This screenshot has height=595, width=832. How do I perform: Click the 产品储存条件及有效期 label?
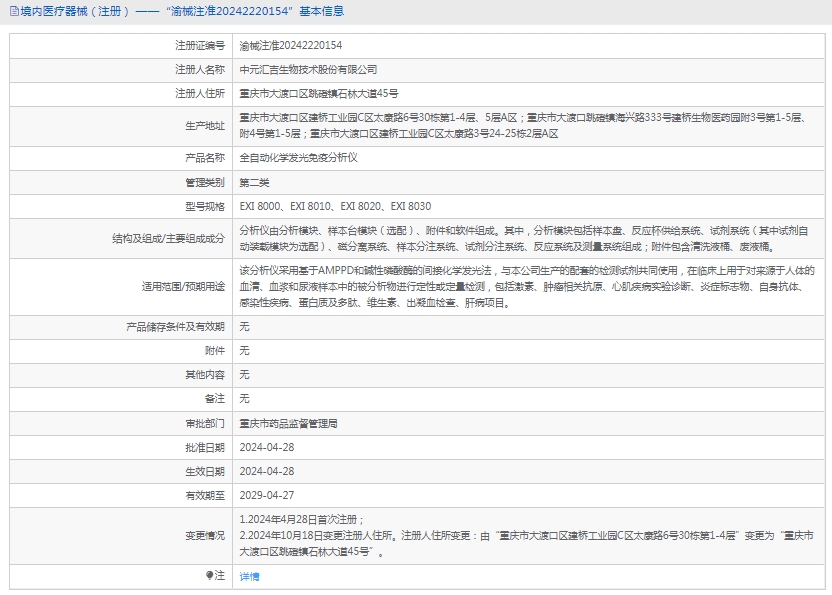175,326
